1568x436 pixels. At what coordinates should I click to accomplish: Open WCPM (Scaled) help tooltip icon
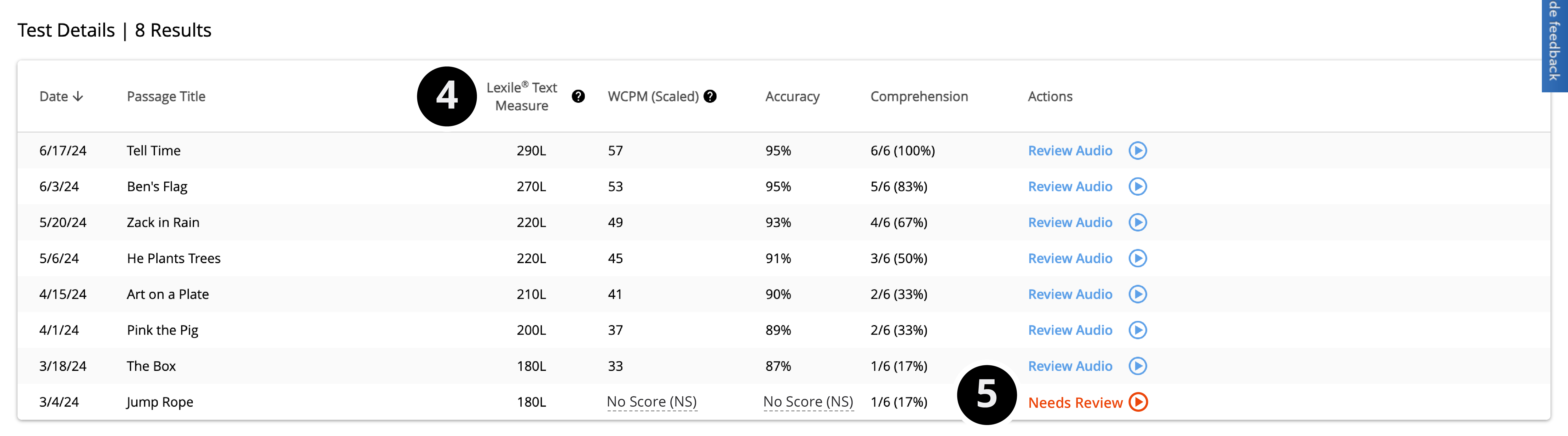710,96
